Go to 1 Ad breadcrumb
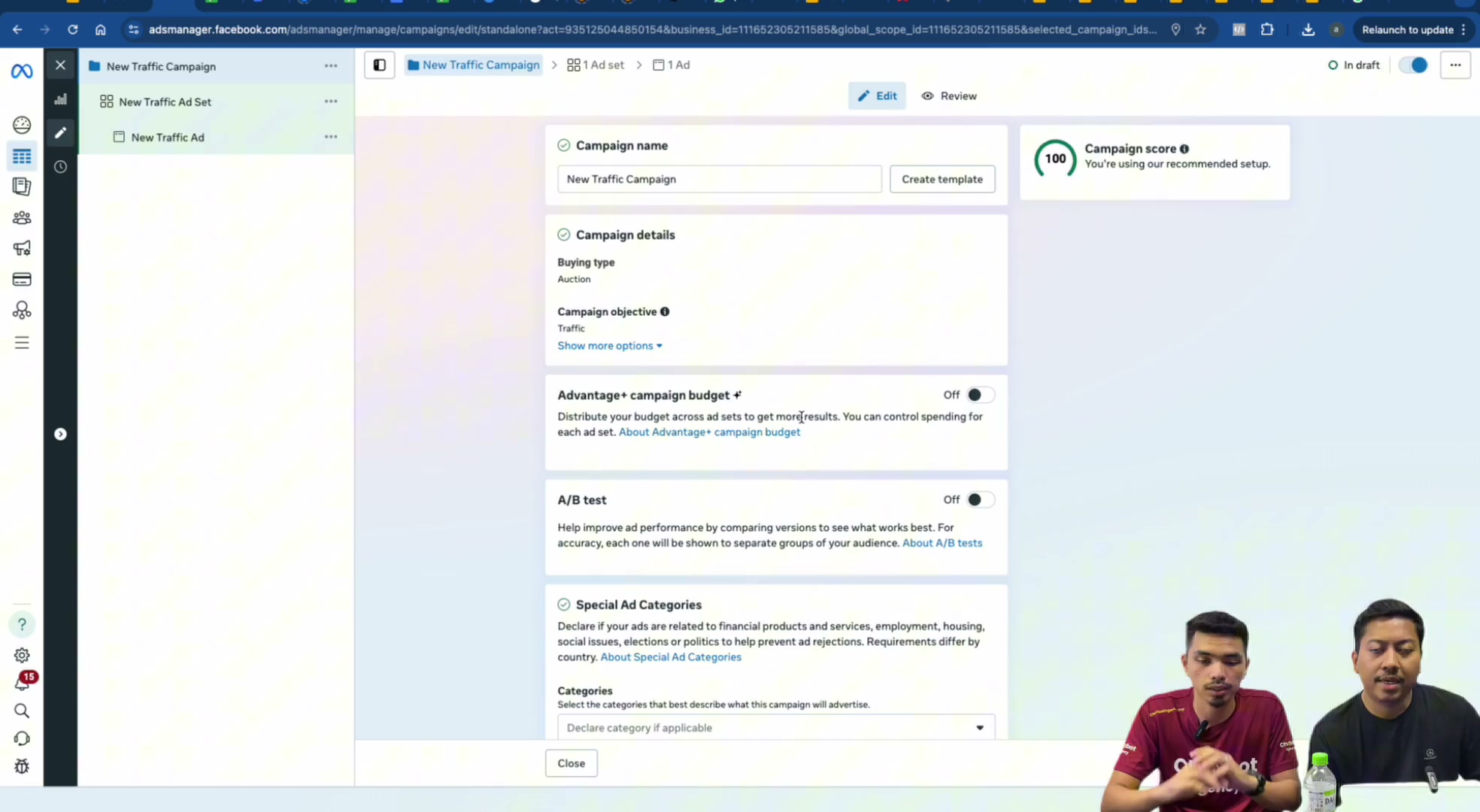Viewport: 1480px width, 812px height. tap(672, 65)
